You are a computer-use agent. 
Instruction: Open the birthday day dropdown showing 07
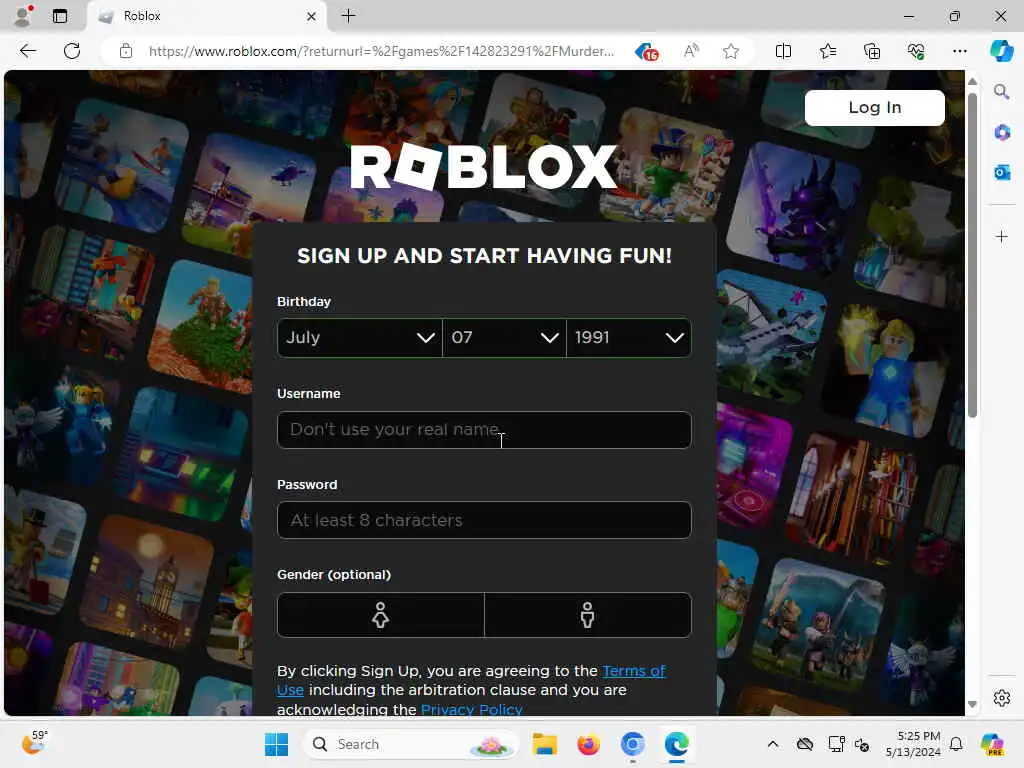(x=504, y=338)
